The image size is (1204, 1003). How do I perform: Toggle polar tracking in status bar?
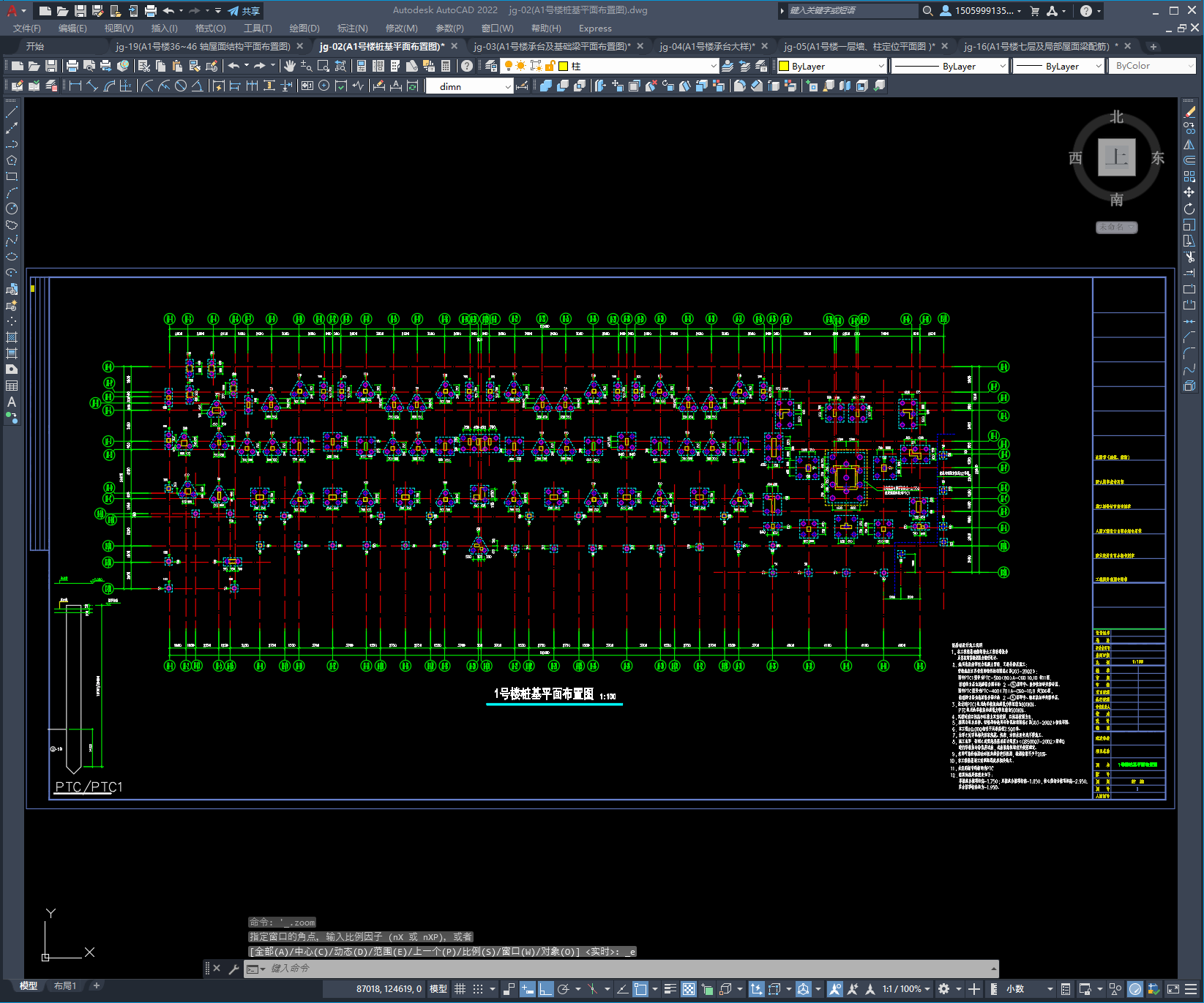[564, 989]
